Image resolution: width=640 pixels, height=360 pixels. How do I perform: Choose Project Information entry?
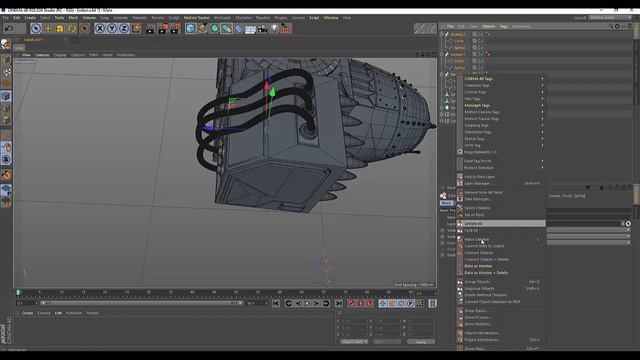[501, 340]
